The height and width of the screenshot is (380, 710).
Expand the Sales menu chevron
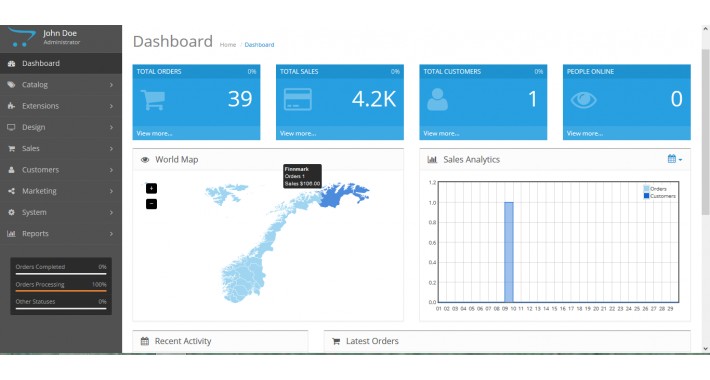[111, 149]
